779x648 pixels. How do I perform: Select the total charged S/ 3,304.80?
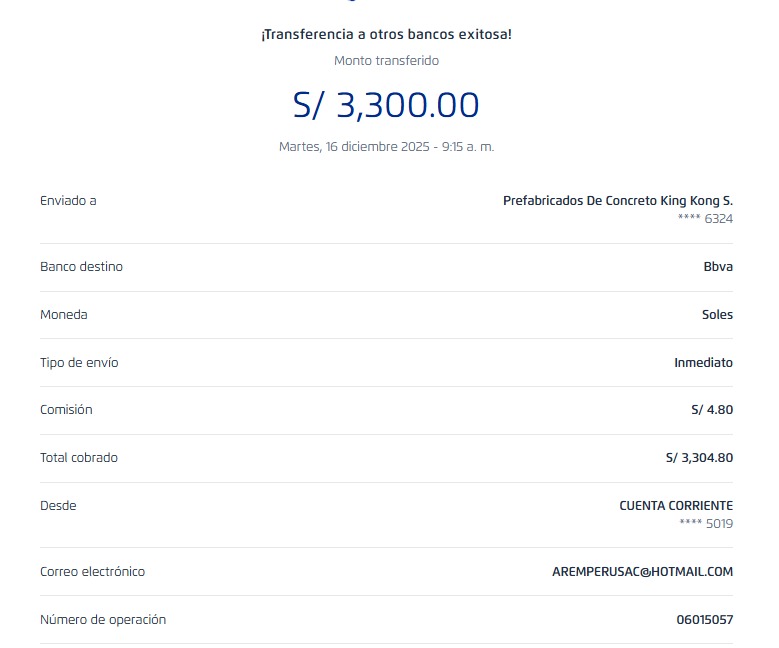(x=699, y=458)
